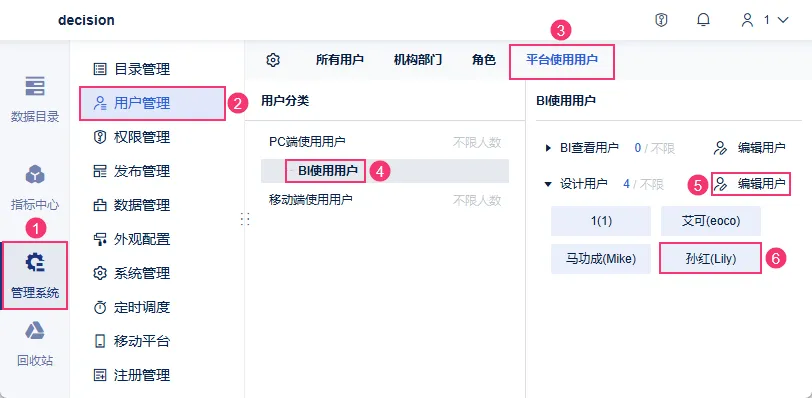Viewport: 812px width, 398px height.
Task: Select 移动端使用用户 category row
Action: pyautogui.click(x=385, y=200)
